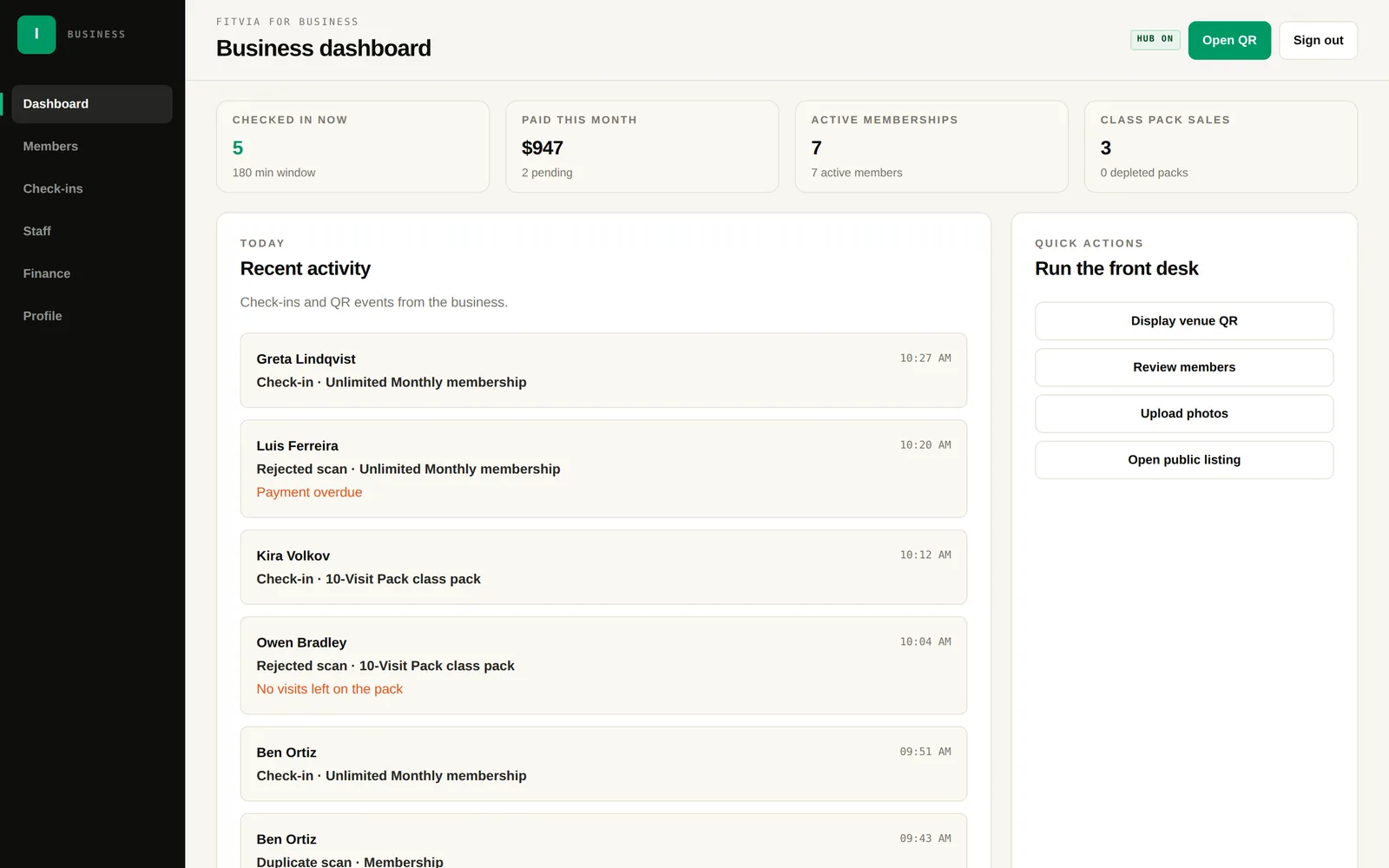Image resolution: width=1389 pixels, height=868 pixels.
Task: Click the '7 active members' text
Action: coord(857,174)
